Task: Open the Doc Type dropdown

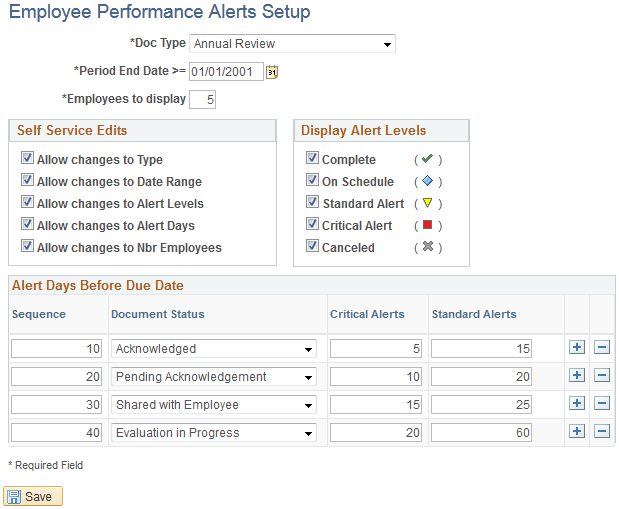Action: (292, 44)
